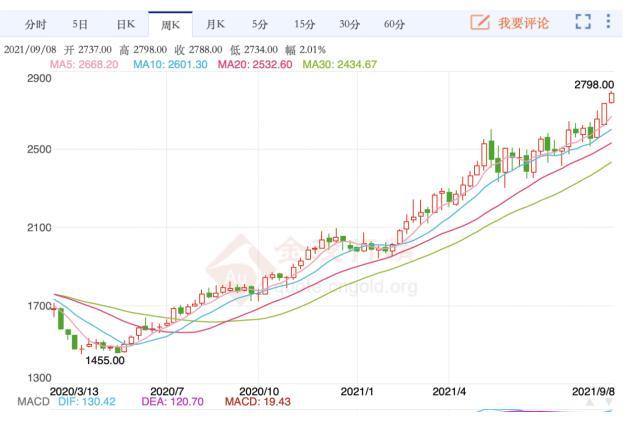
Task: Click the 2020/10 date axis label
Action: pyautogui.click(x=259, y=391)
